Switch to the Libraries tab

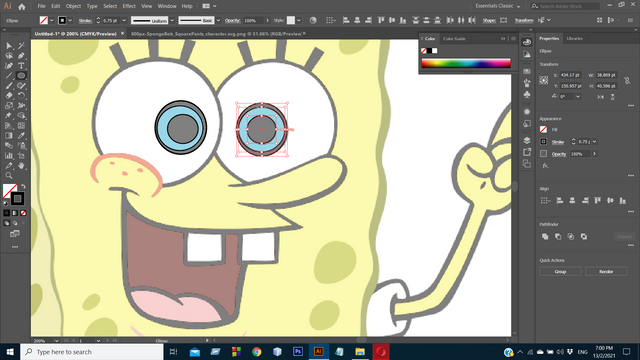click(x=574, y=38)
